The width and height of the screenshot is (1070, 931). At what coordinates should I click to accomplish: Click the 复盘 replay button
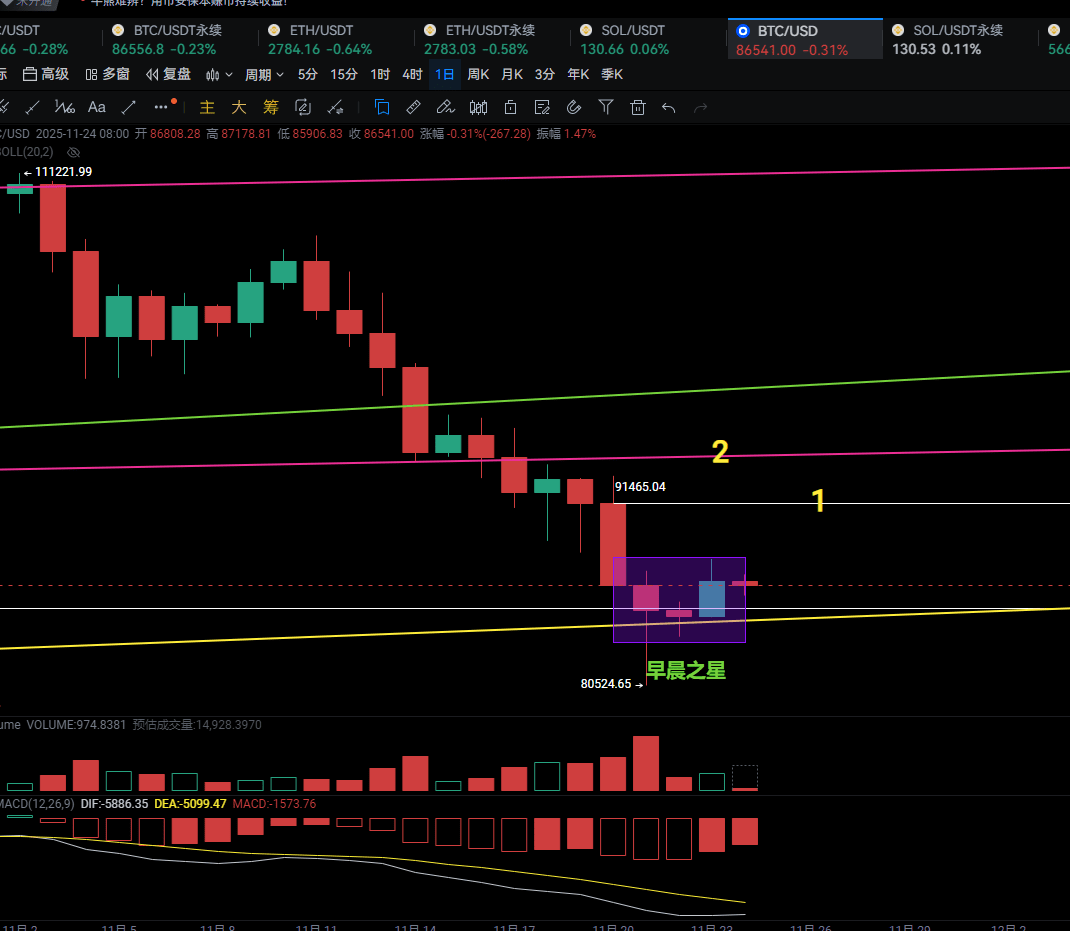168,74
